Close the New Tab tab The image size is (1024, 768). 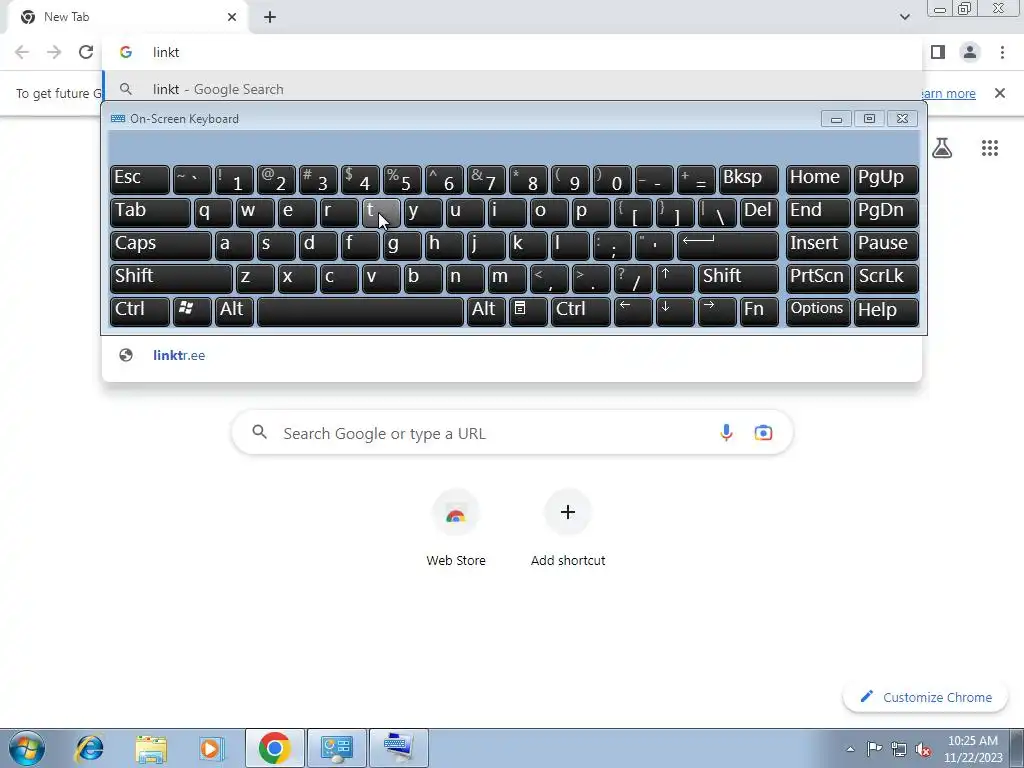[232, 17]
